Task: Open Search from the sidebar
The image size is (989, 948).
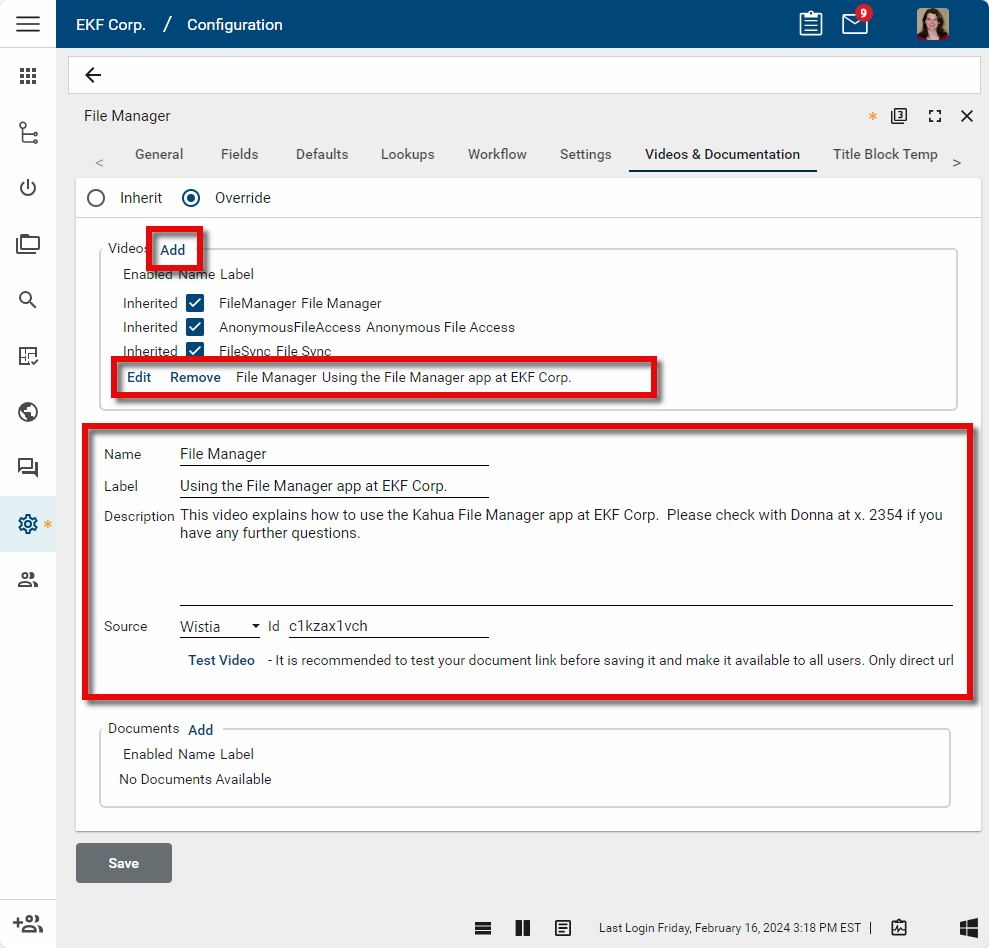Action: tap(27, 299)
